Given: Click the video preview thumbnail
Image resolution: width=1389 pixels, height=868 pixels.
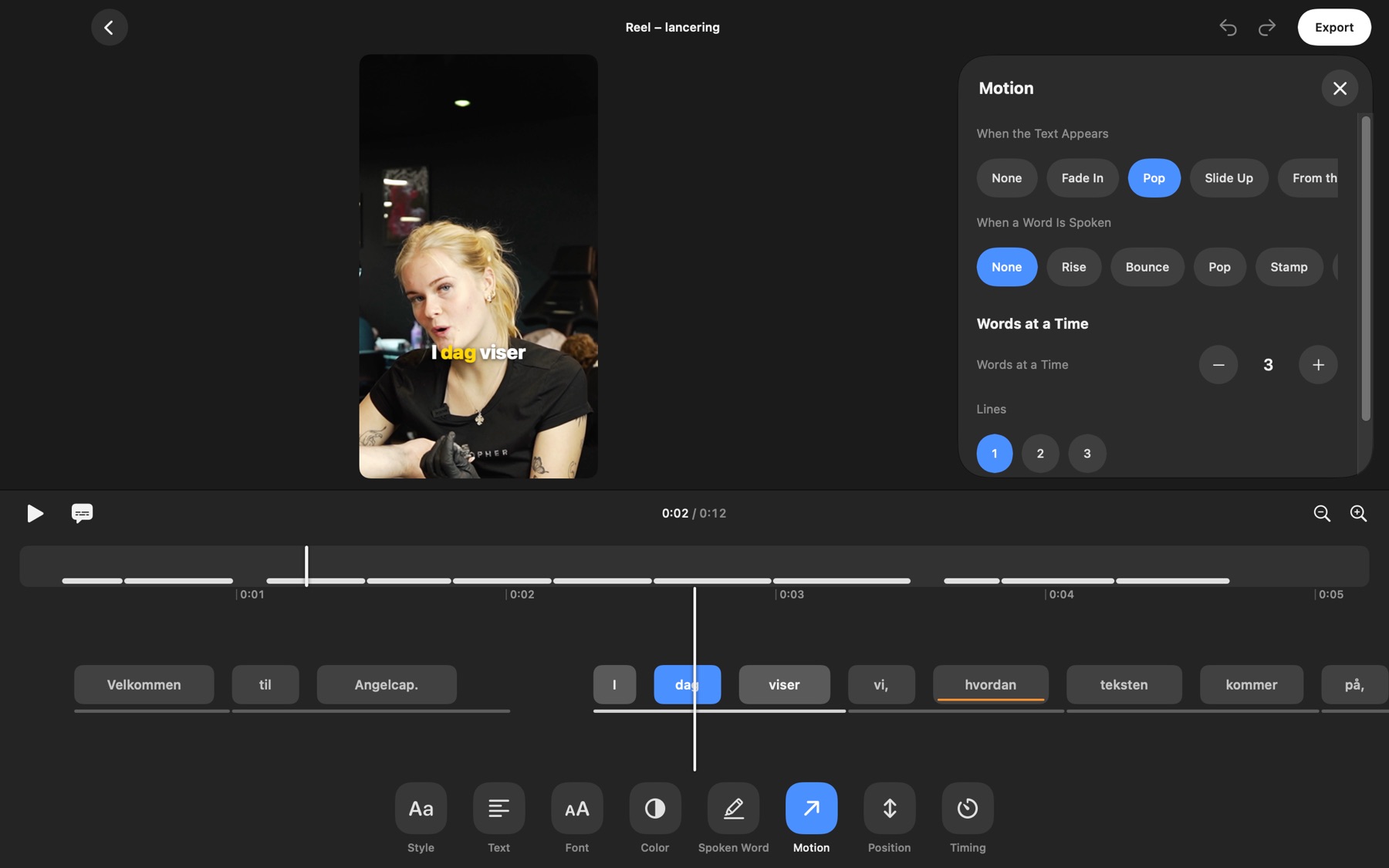Looking at the screenshot, I should pyautogui.click(x=478, y=266).
